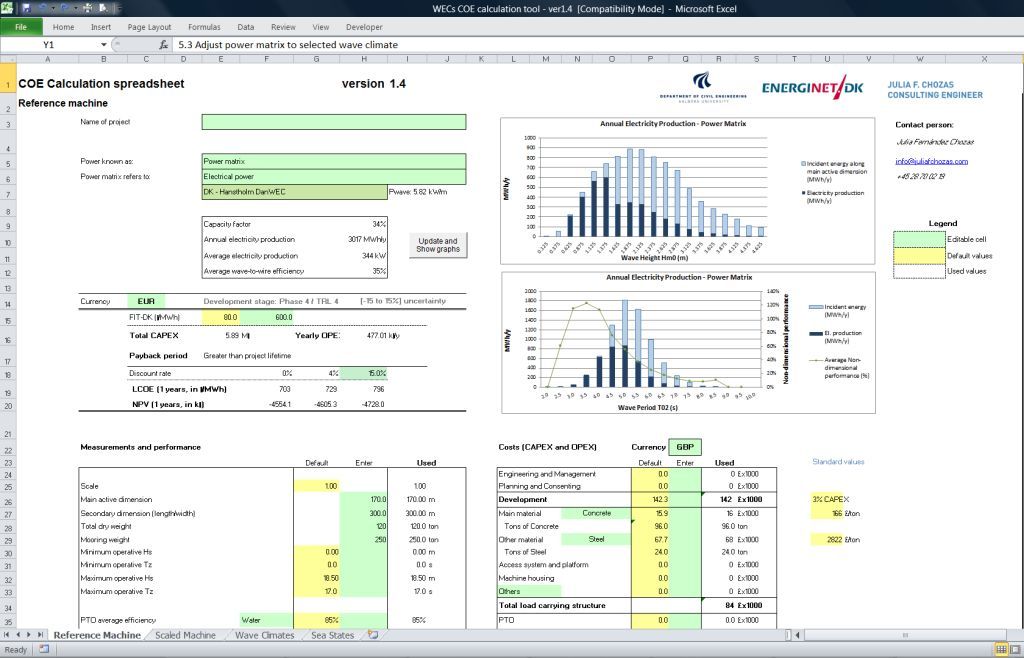Viewport: 1024px width, 658px height.
Task: Click horizontal scrollbar left arrow
Action: pos(798,634)
